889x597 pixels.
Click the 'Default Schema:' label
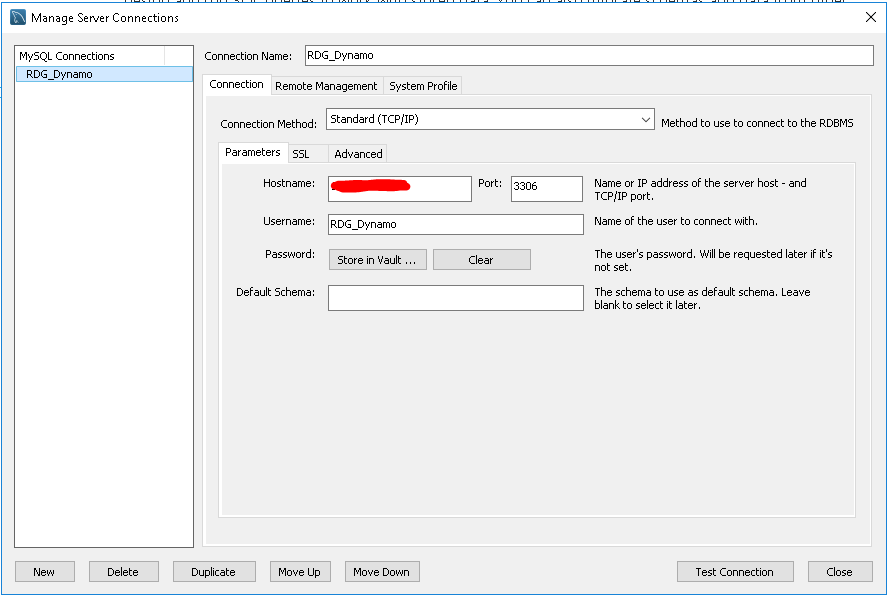(x=276, y=292)
